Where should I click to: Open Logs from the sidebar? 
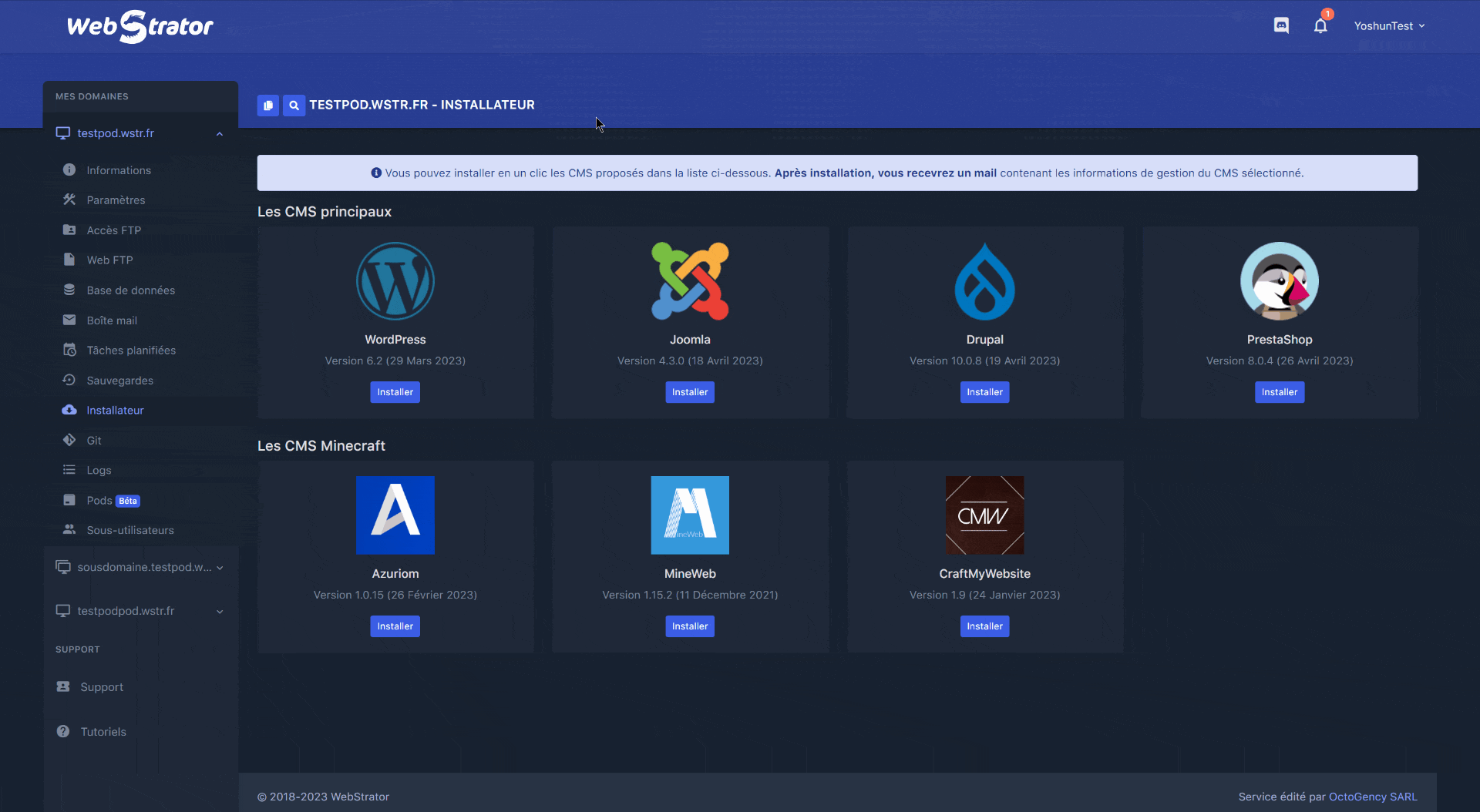99,471
